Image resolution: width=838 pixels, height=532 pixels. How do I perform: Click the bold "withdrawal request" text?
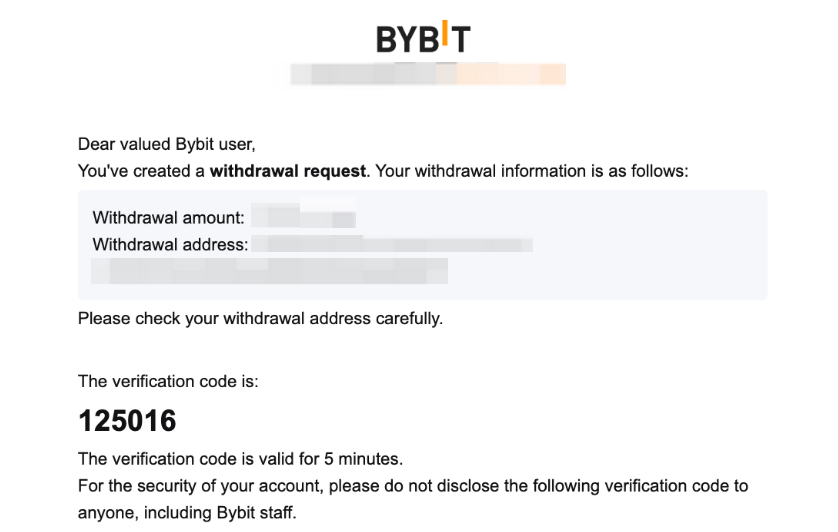coord(287,171)
